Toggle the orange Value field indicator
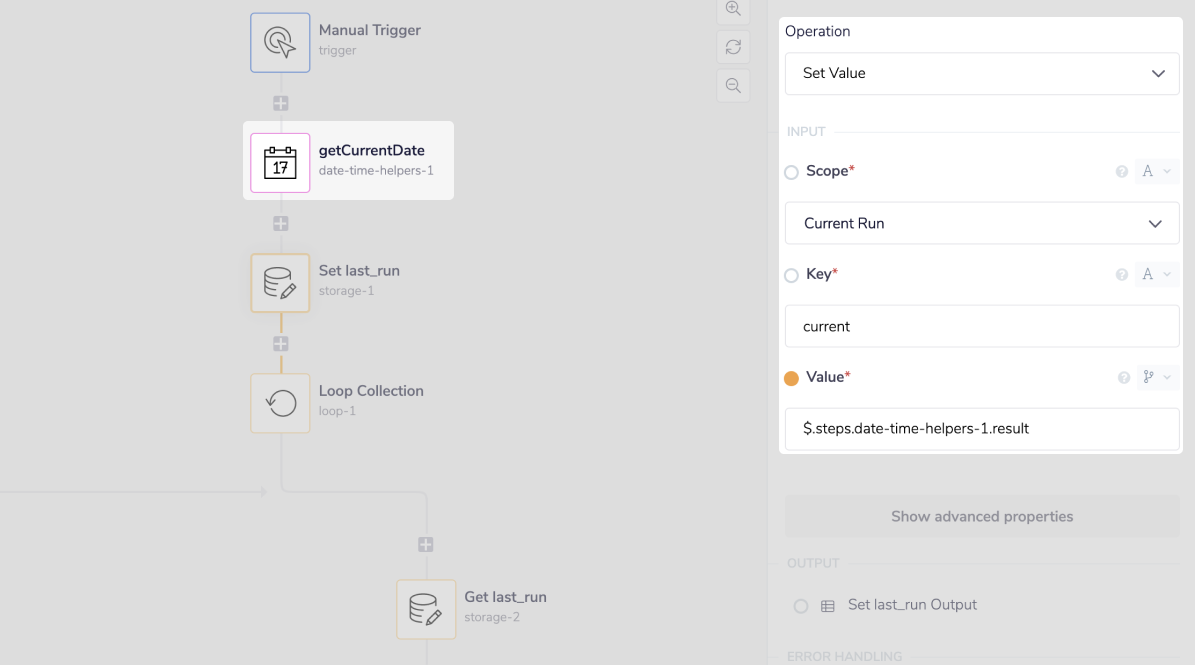 pos(792,378)
